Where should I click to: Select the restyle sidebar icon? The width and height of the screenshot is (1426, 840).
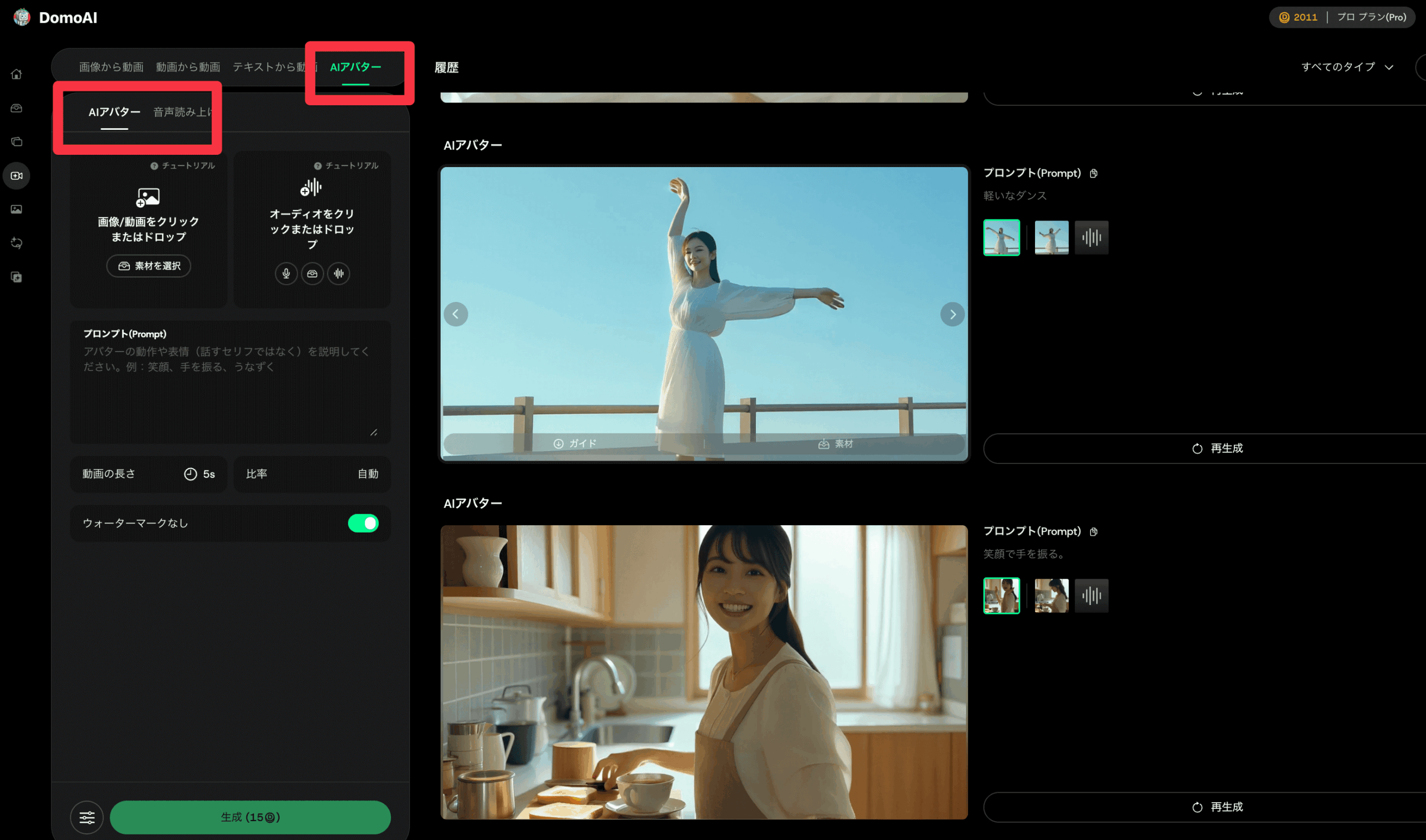[x=16, y=243]
